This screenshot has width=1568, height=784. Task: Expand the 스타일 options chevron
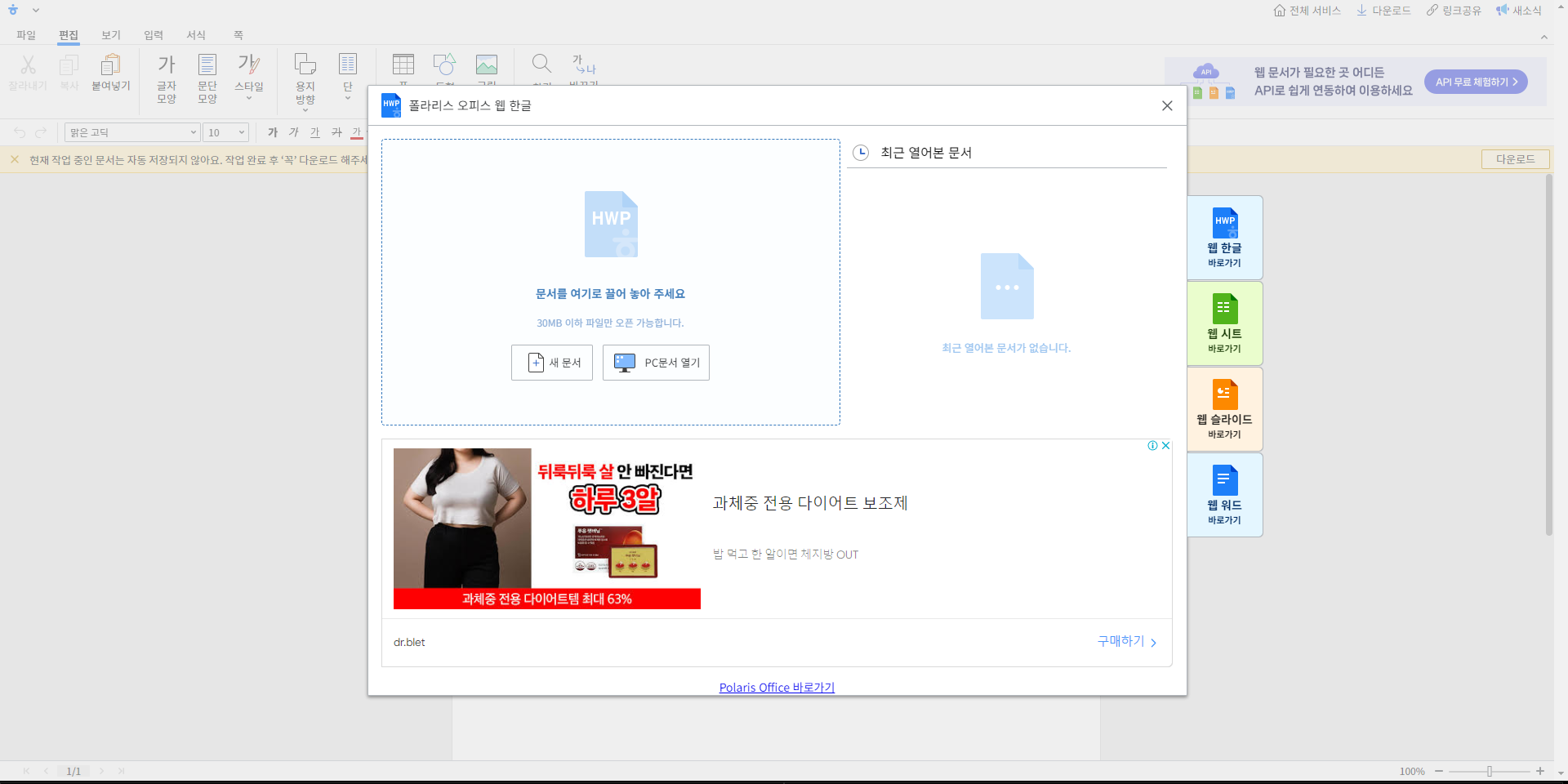[x=249, y=96]
